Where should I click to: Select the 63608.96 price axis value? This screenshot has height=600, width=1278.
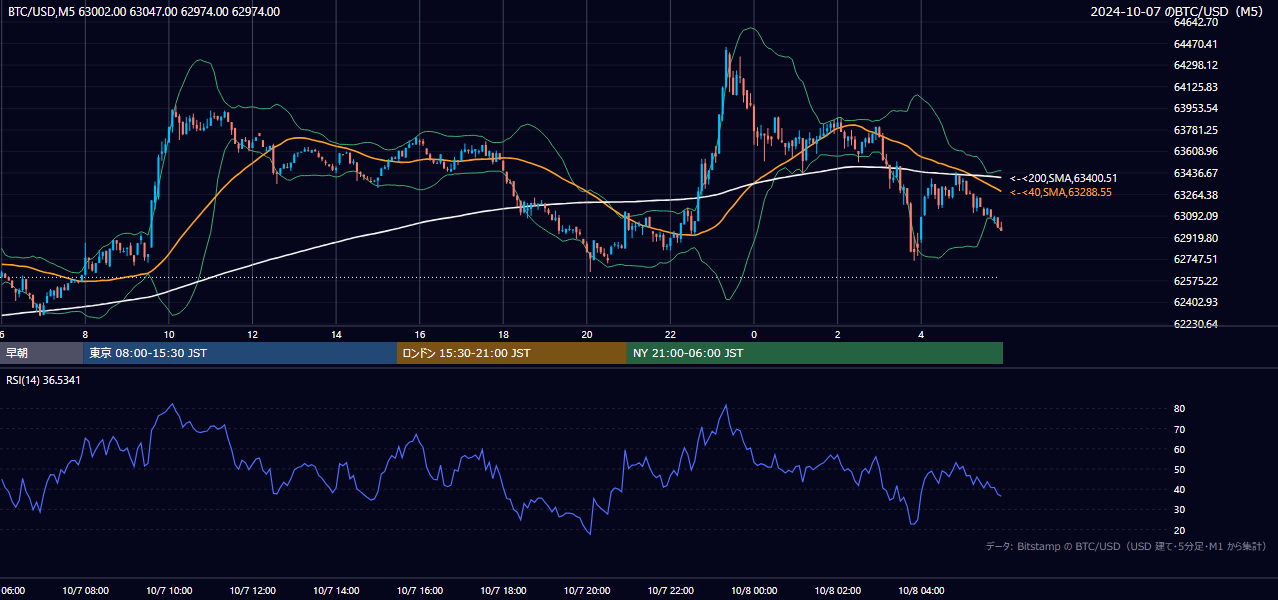tap(1195, 151)
